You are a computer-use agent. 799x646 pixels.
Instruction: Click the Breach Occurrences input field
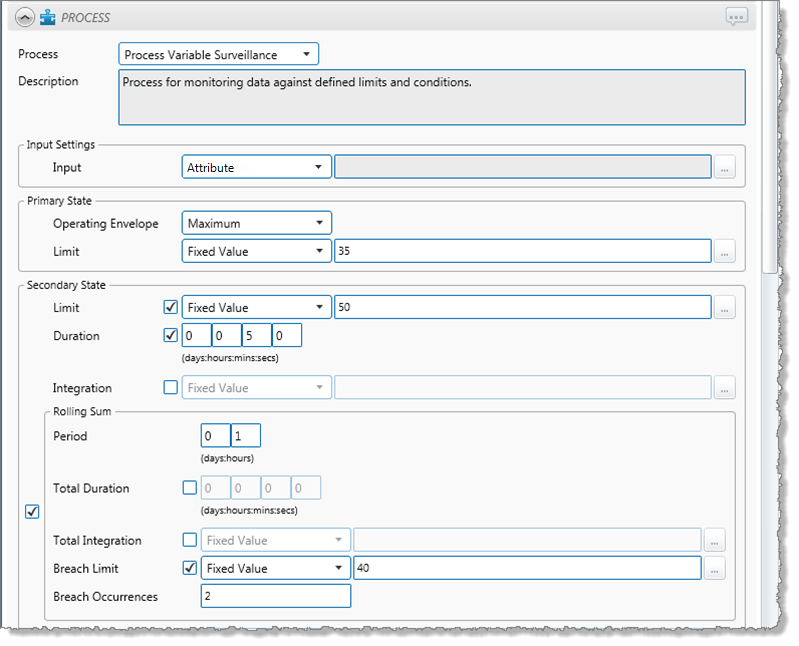tap(275, 597)
